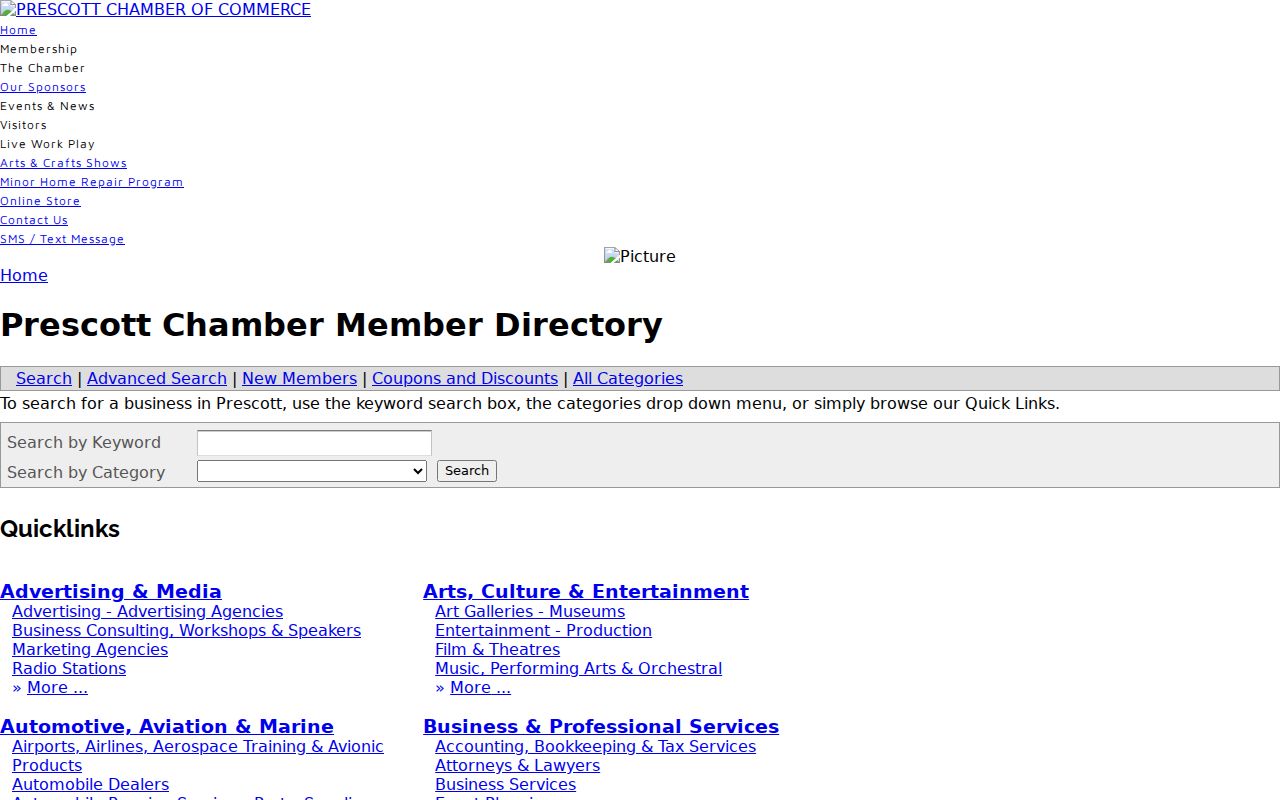The width and height of the screenshot is (1280, 800).
Task: Open the Prescott Chamber of Commerce logo link
Action: [155, 10]
